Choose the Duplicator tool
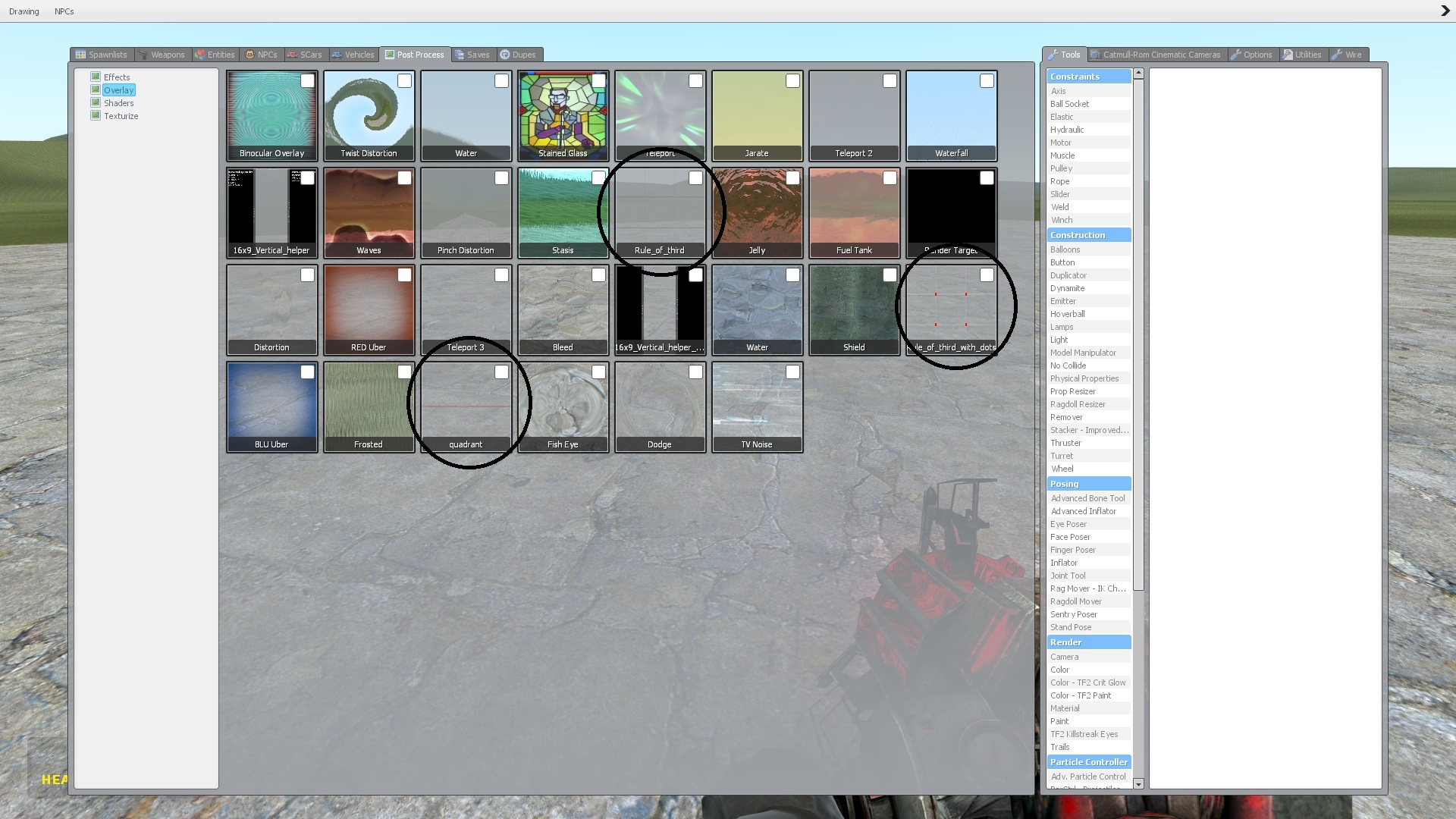 [x=1068, y=275]
